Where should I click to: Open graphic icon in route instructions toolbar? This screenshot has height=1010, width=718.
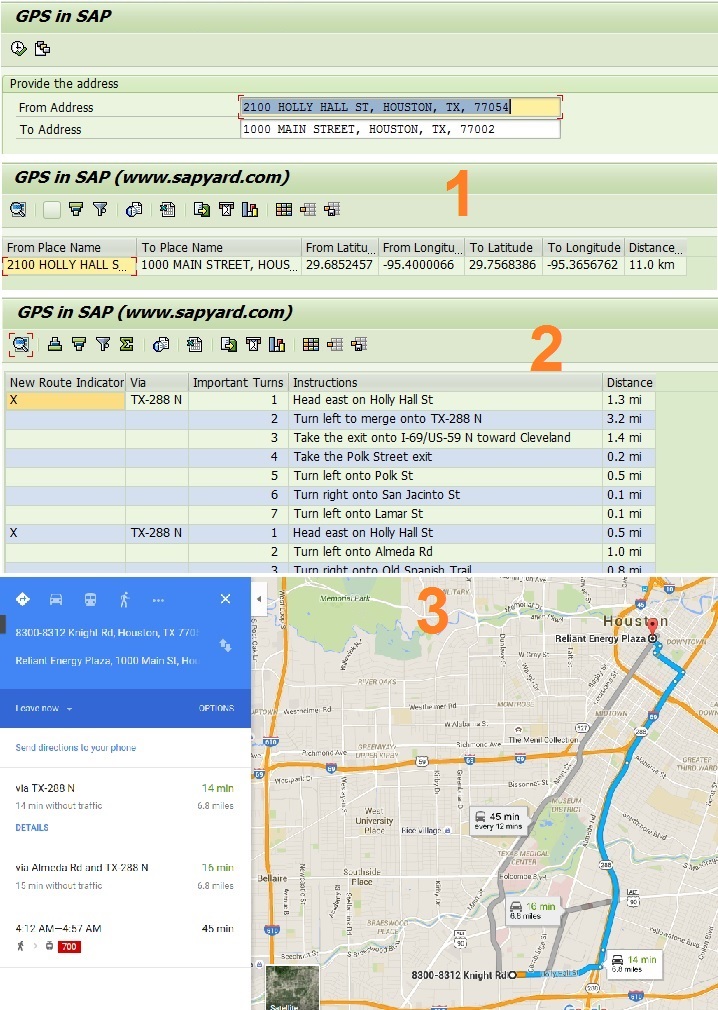pos(277,345)
